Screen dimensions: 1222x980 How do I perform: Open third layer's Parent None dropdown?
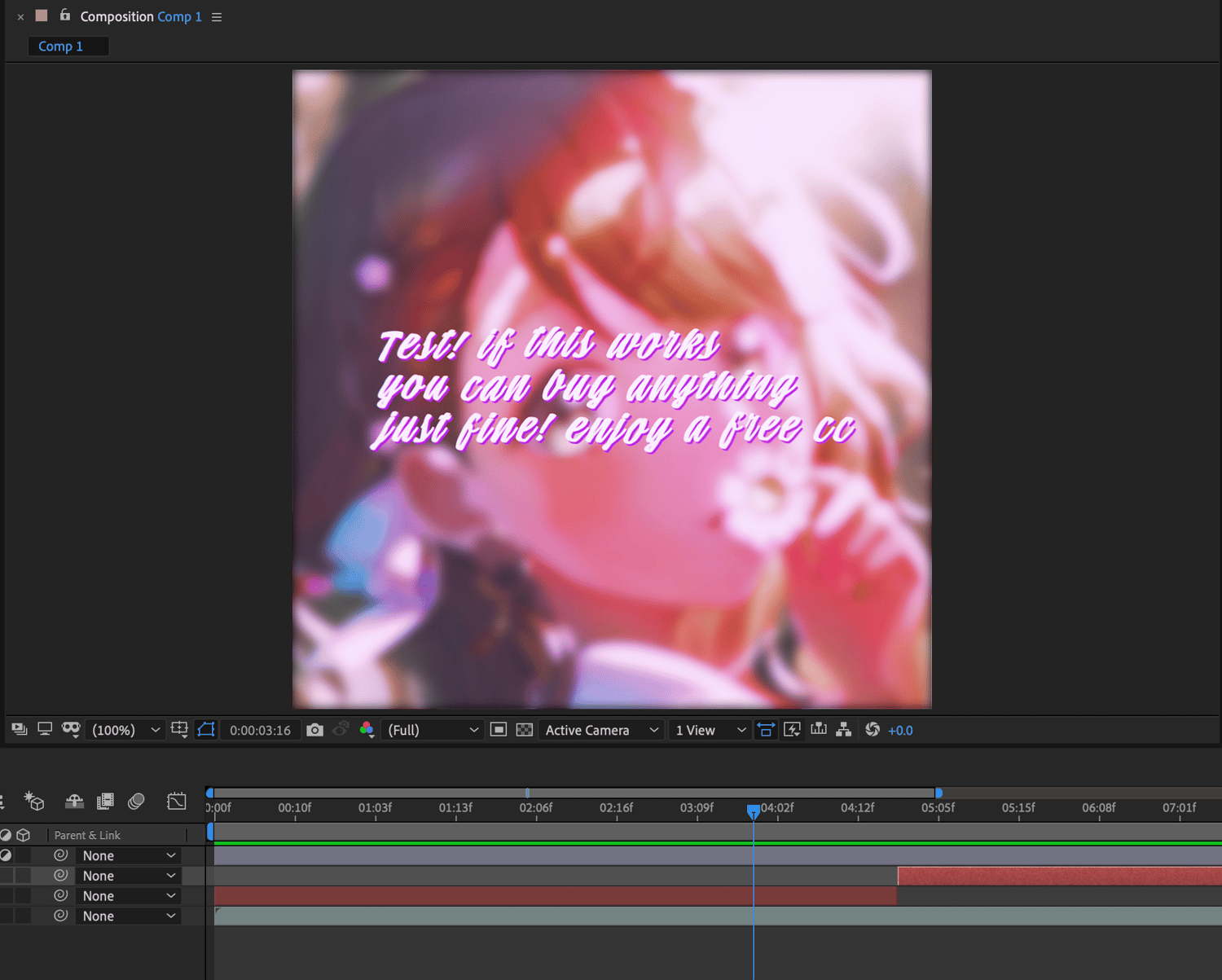[x=128, y=895]
